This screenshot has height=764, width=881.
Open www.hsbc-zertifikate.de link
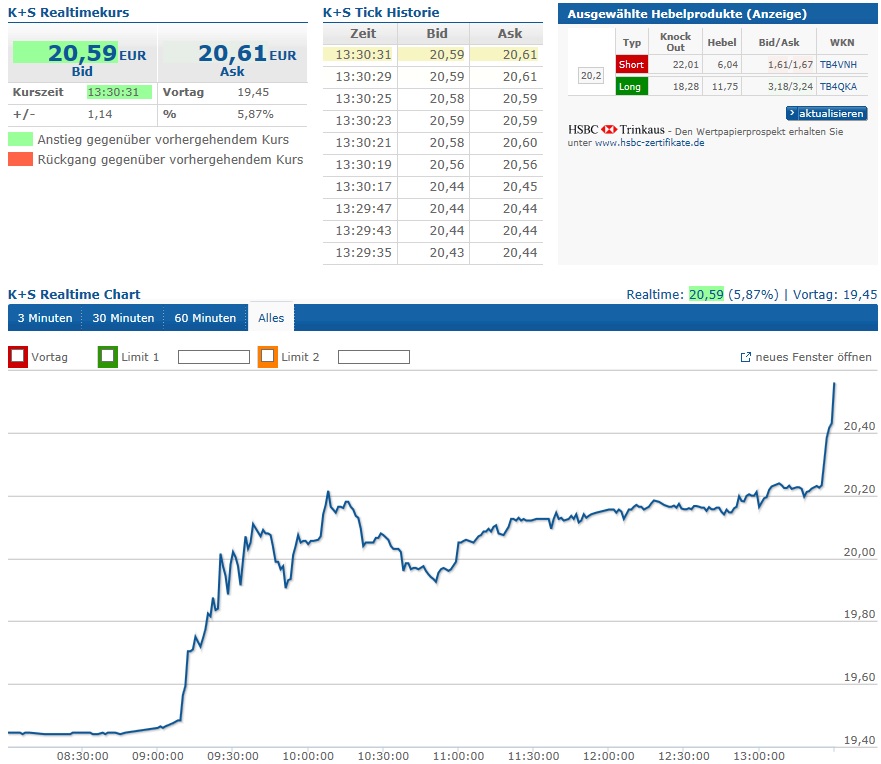(650, 143)
